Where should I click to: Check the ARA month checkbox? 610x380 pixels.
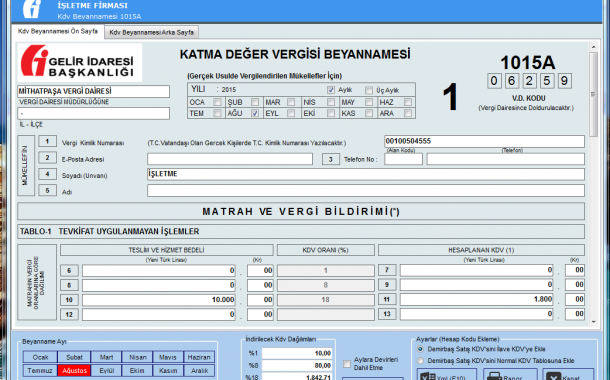tap(408, 113)
